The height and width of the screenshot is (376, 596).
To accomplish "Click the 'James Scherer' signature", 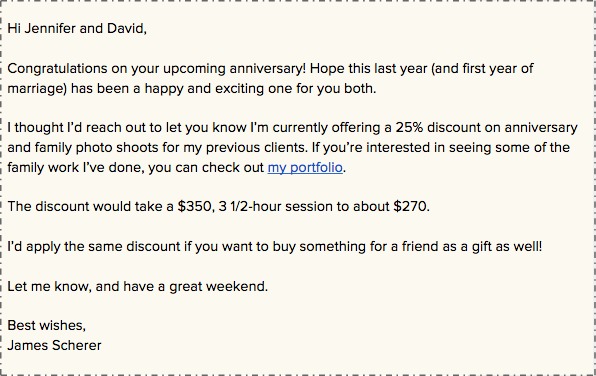I will coord(54,345).
